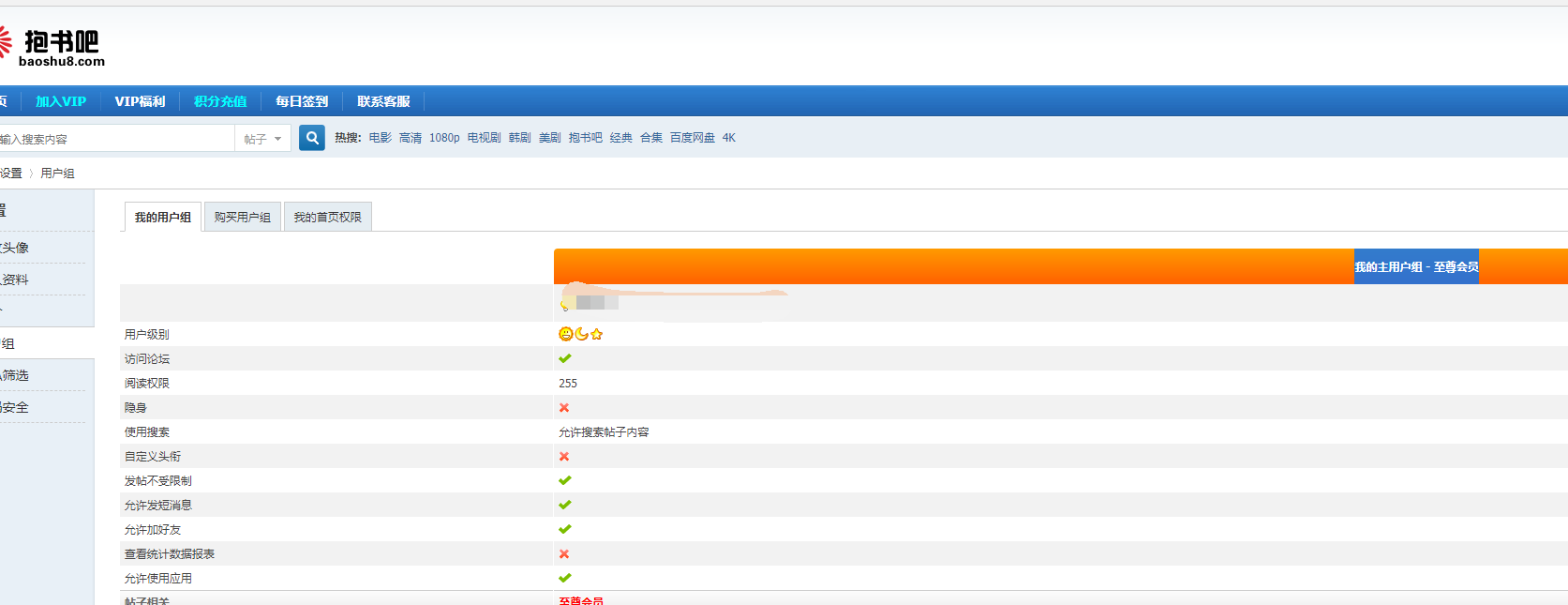Click hot search link 电视剧
Screen dimensions: 1568x605
(x=485, y=138)
